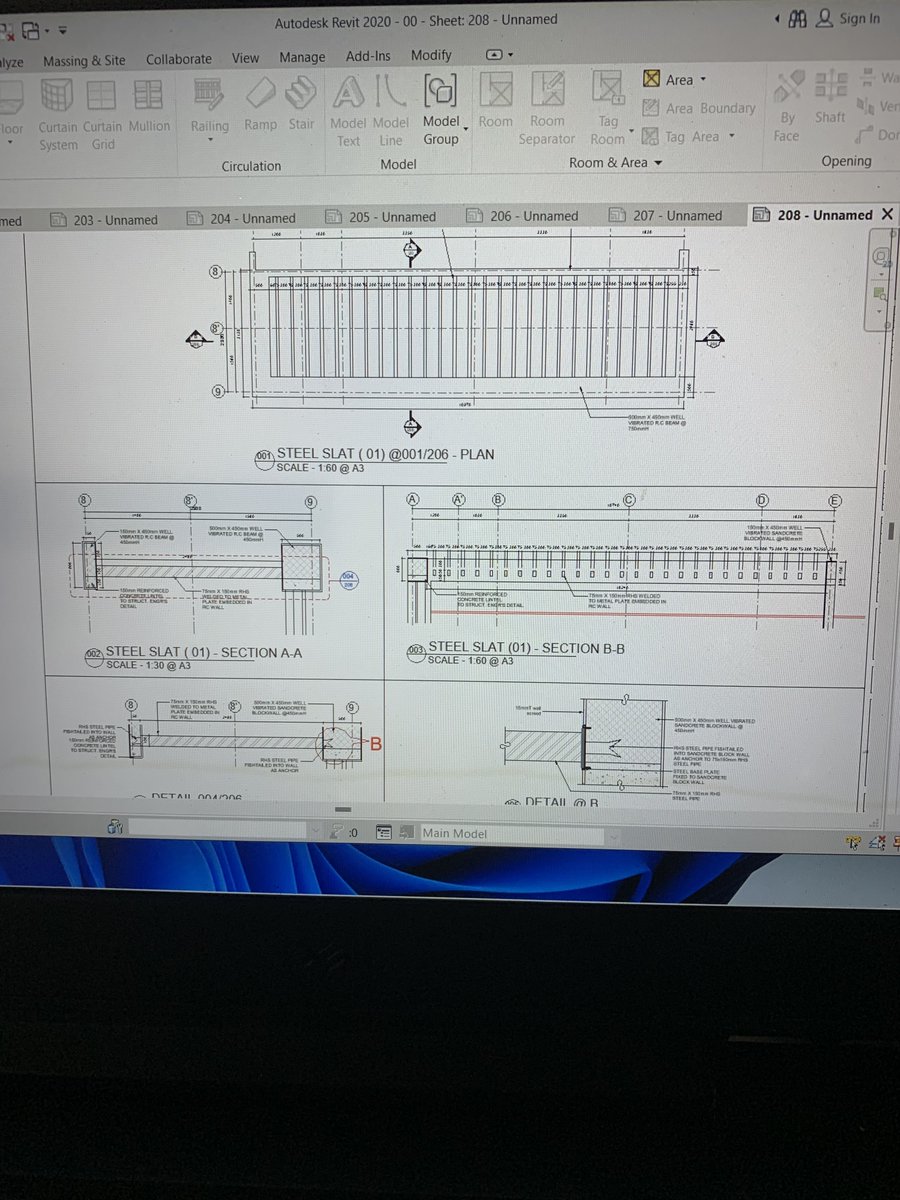900x1200 pixels.
Task: Open the Tag Area dropdown arrow
Action: [x=731, y=137]
